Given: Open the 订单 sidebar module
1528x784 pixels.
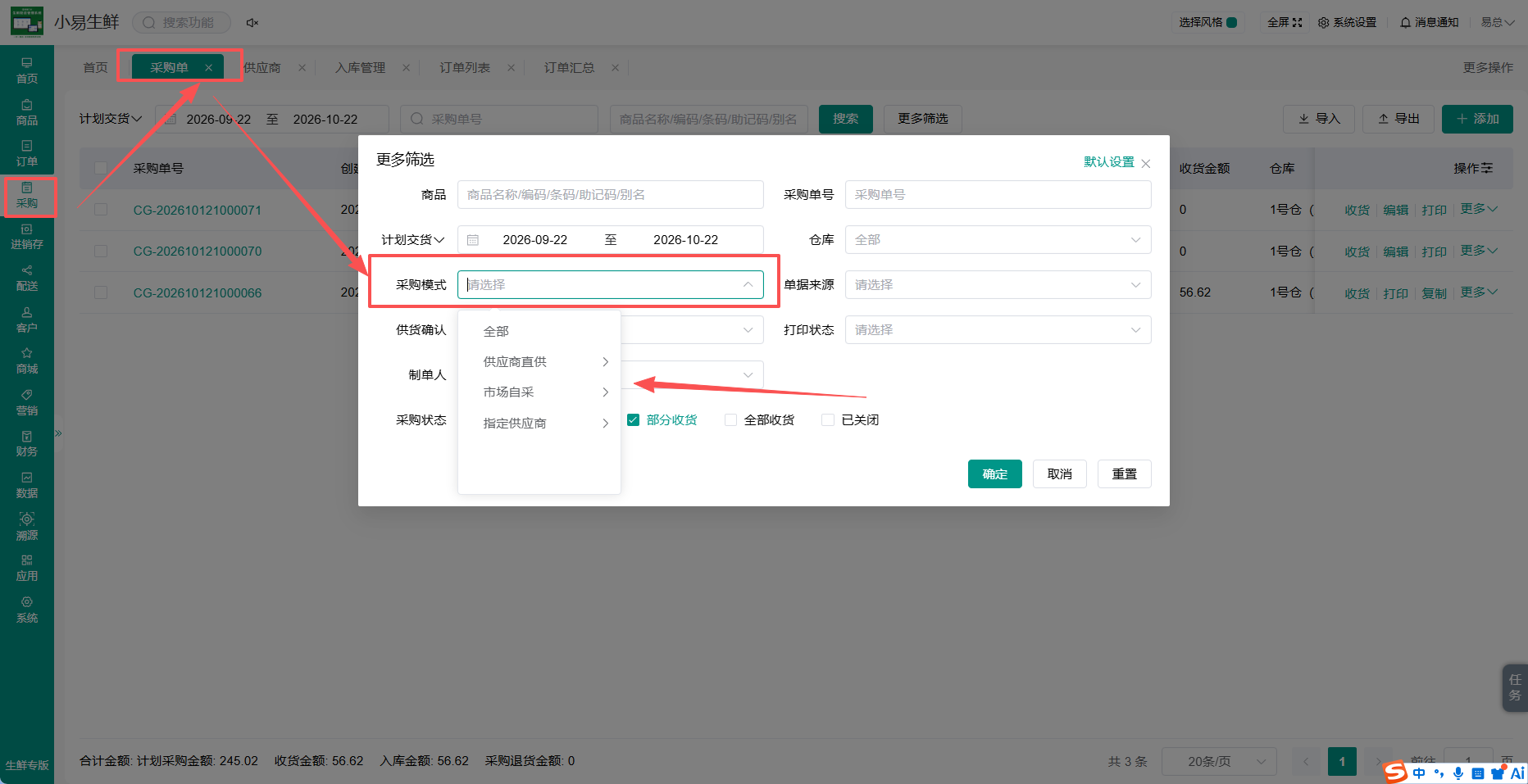Looking at the screenshot, I should pos(27,153).
